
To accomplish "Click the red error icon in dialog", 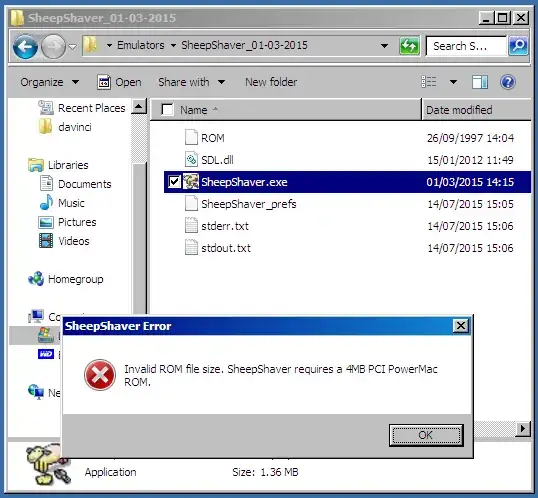I will pyautogui.click(x=100, y=375).
